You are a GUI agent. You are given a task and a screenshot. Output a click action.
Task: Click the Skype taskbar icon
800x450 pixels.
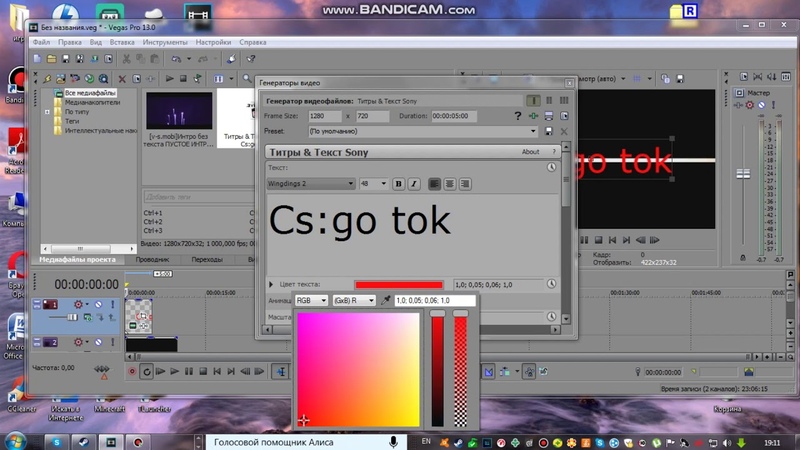pyautogui.click(x=57, y=442)
